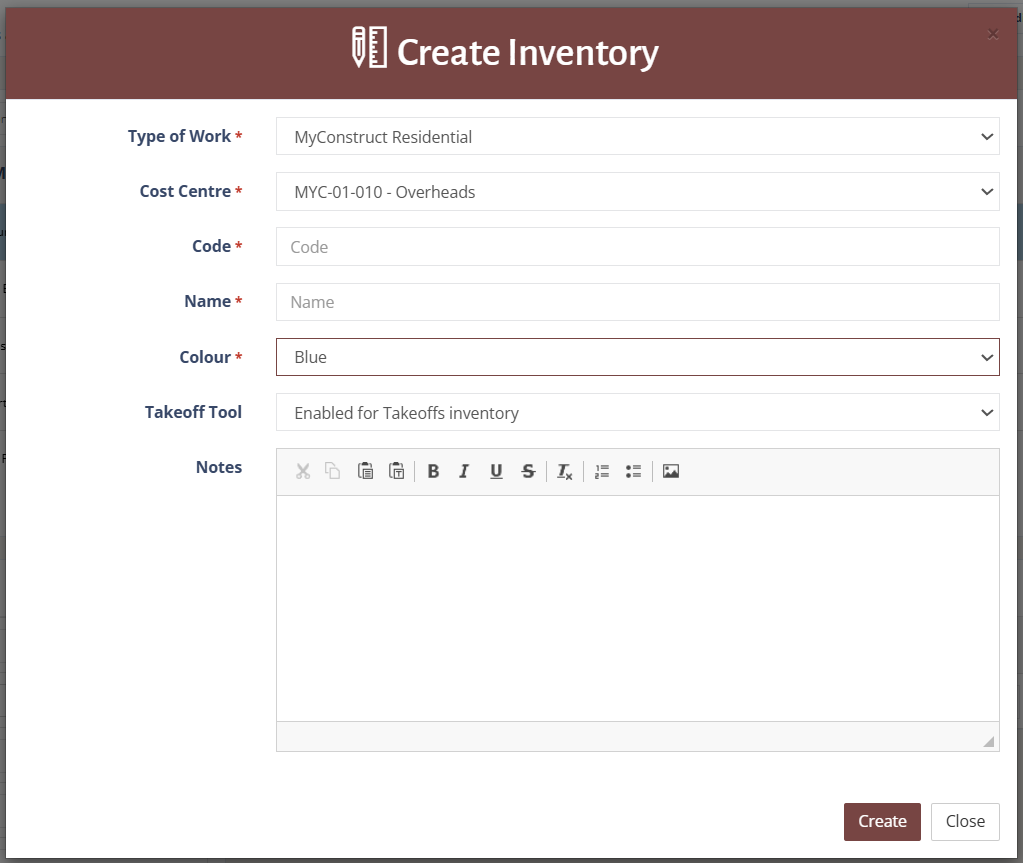This screenshot has height=863, width=1023.
Task: Open the Type of Work dropdown
Action: point(637,137)
